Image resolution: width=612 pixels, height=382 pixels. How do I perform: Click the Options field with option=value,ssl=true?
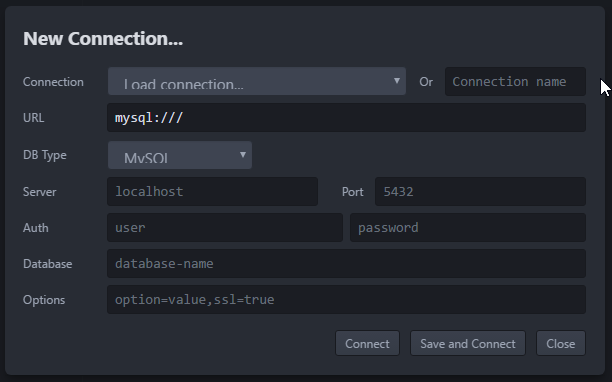point(347,299)
